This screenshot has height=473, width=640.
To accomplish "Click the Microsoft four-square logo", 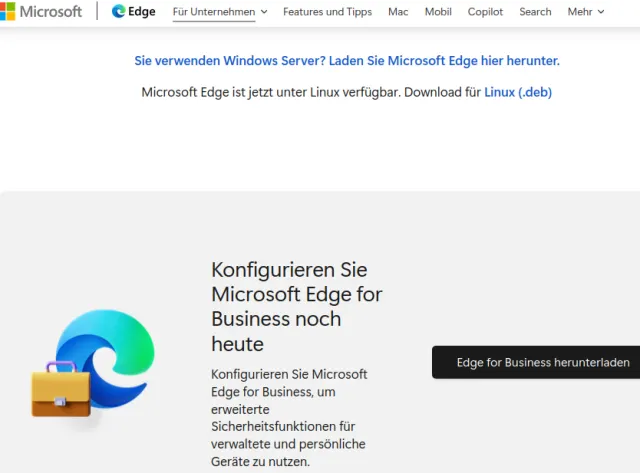I will [5, 12].
